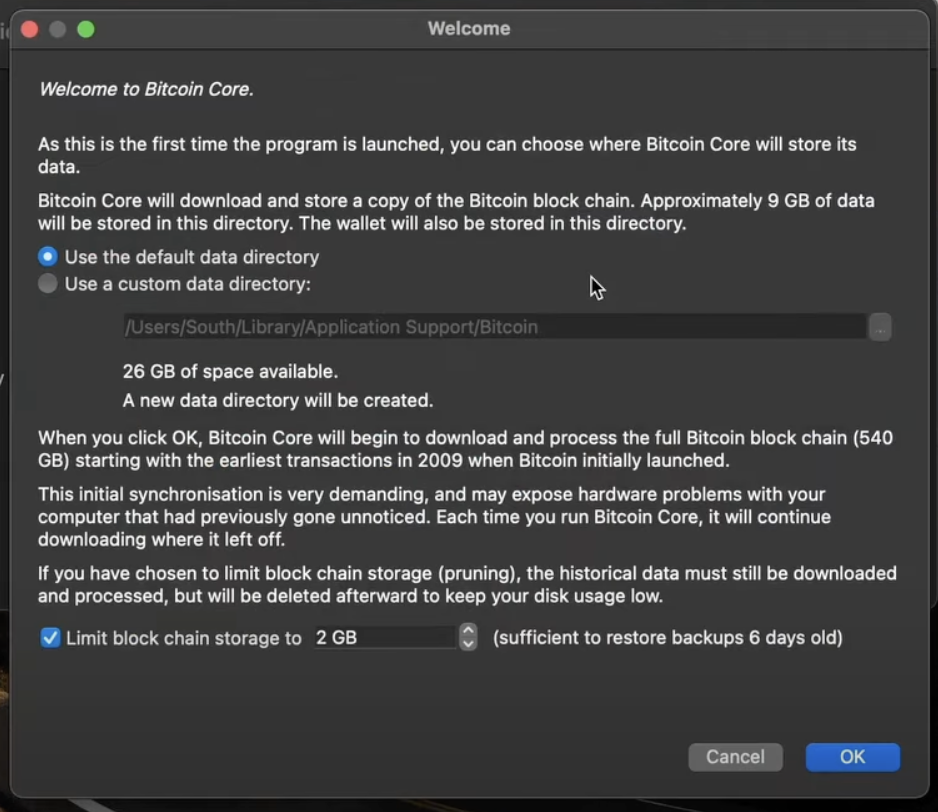Click the data directory path field

495,327
